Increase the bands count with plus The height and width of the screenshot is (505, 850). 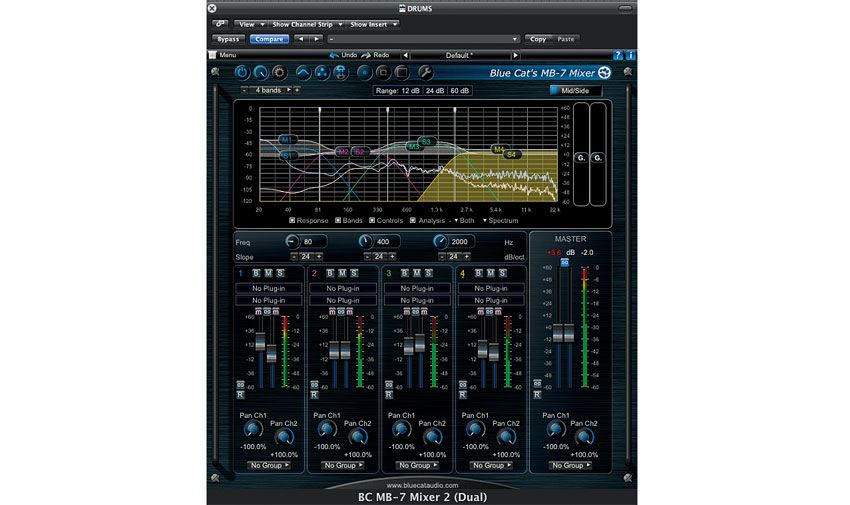click(297, 90)
